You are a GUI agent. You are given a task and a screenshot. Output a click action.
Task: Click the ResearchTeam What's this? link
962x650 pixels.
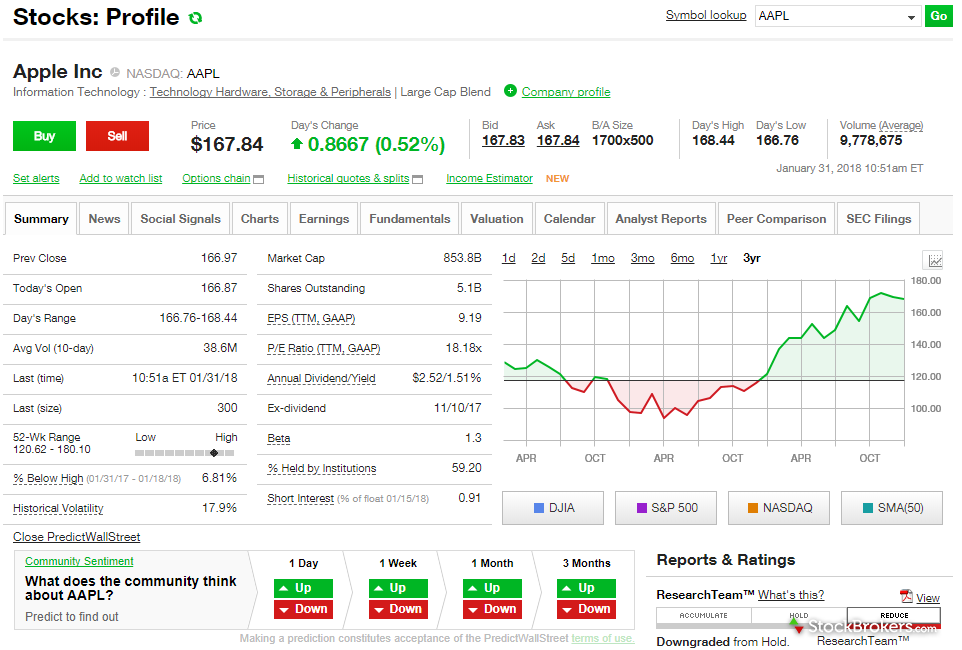coord(791,595)
